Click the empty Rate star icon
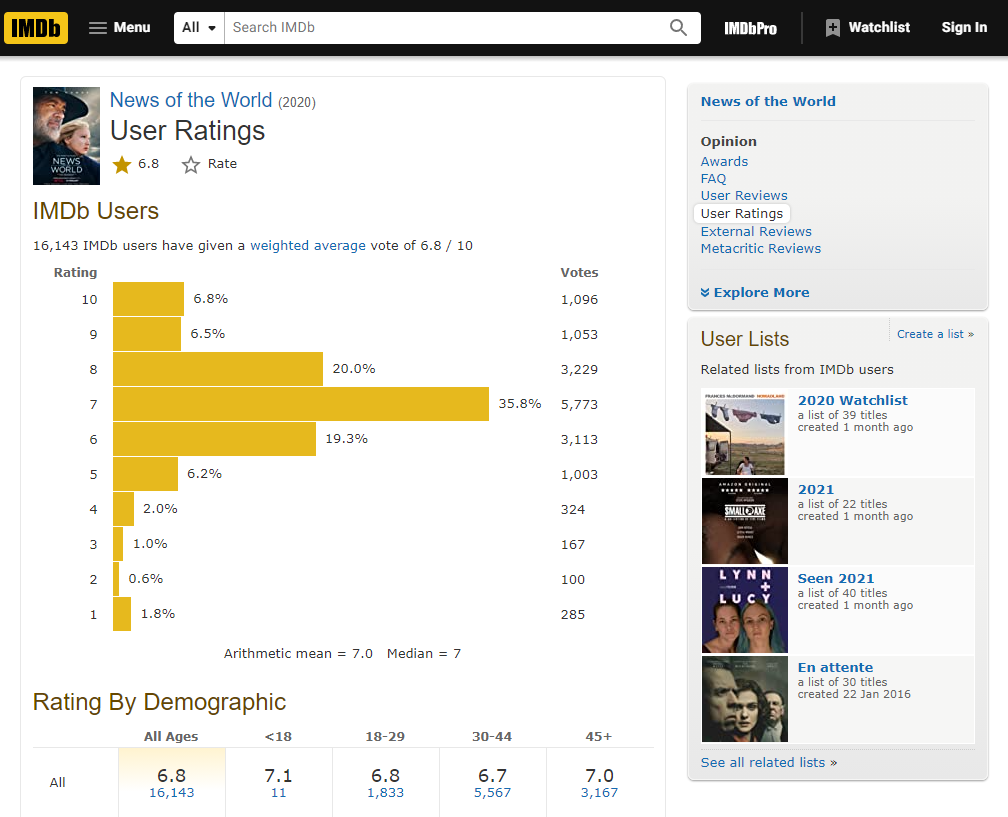This screenshot has height=817, width=1008. [x=191, y=165]
